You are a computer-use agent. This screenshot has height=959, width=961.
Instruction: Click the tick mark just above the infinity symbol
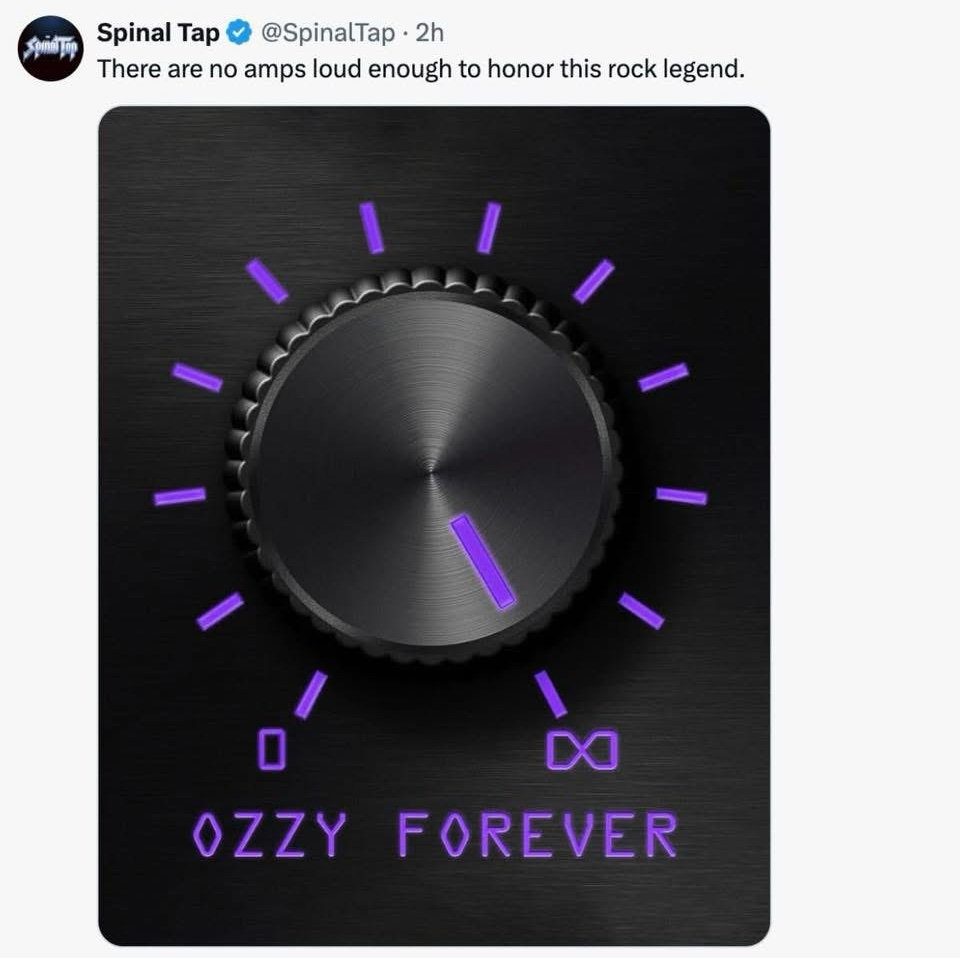(x=550, y=694)
